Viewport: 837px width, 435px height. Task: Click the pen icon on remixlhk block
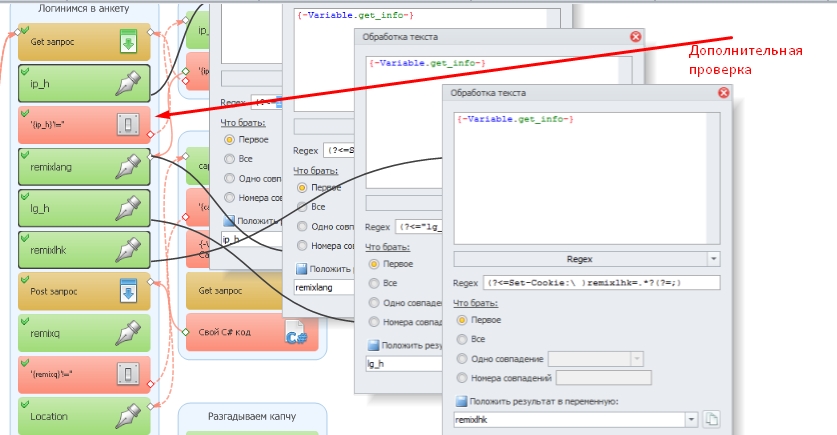pos(128,250)
